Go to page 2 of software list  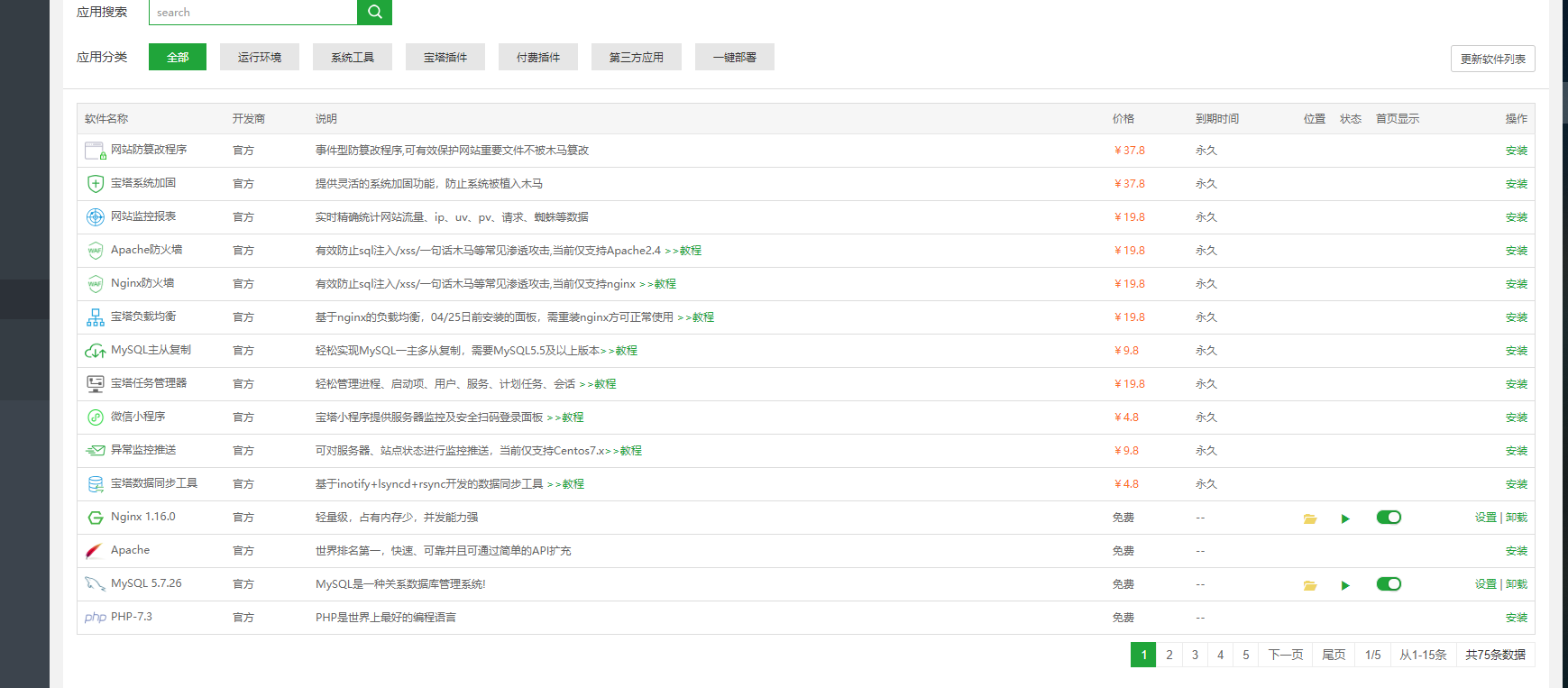coord(1169,655)
